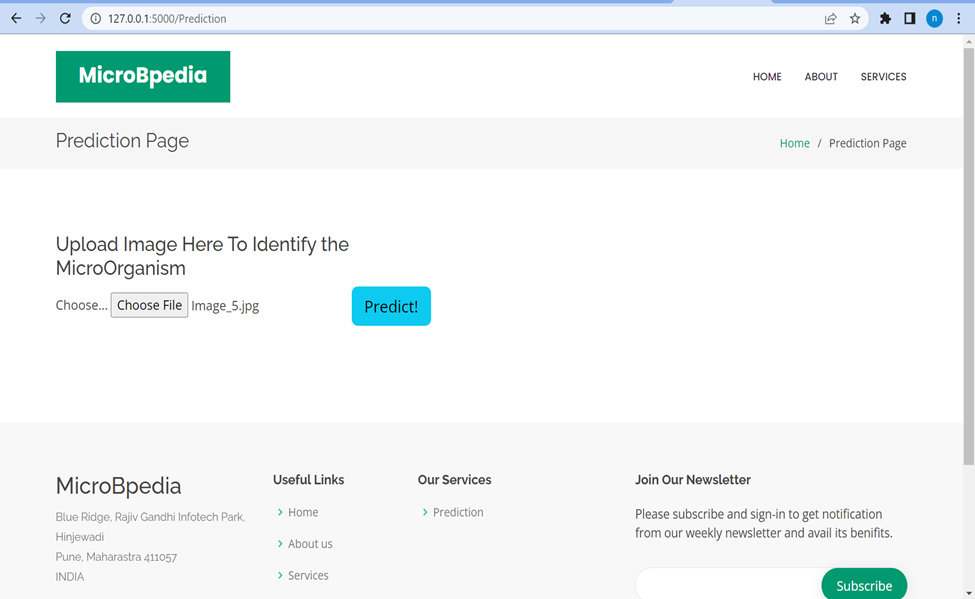Bookmark the page with the star icon
This screenshot has width=975, height=599.
click(854, 17)
